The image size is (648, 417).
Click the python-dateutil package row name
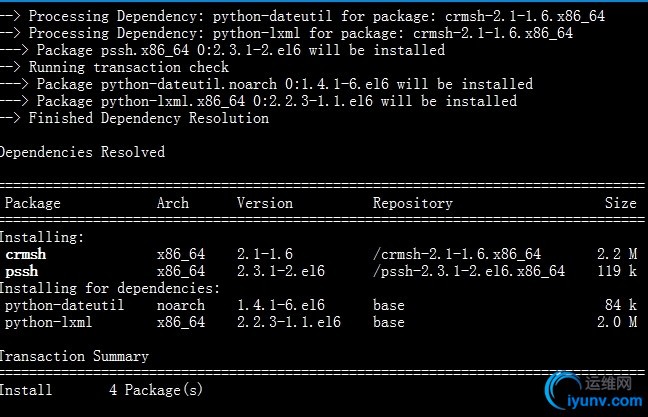click(65, 305)
